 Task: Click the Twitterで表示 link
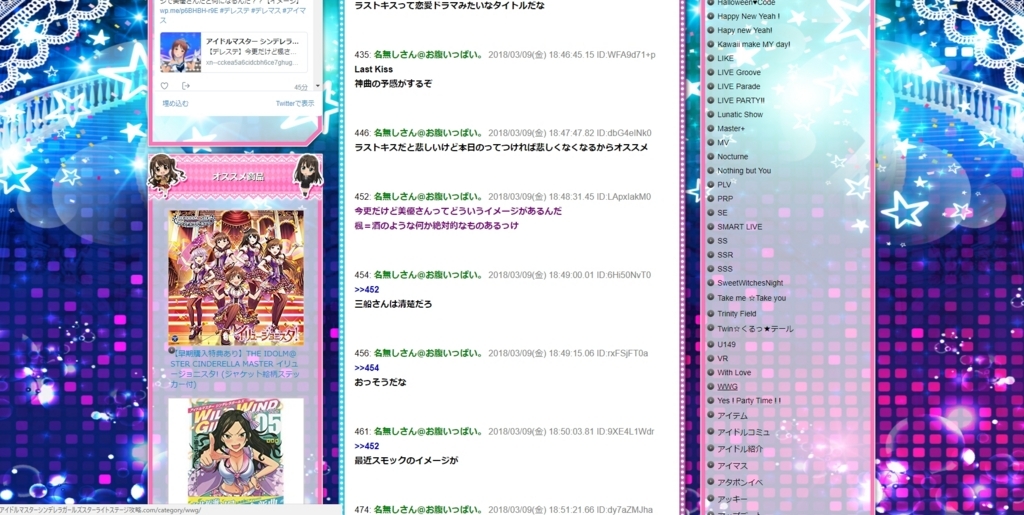tap(295, 103)
